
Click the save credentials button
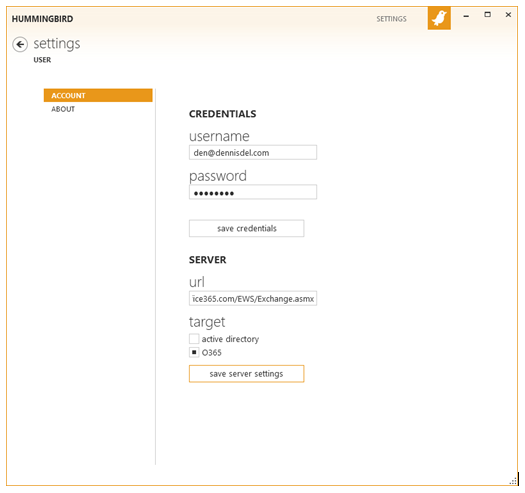(246, 228)
